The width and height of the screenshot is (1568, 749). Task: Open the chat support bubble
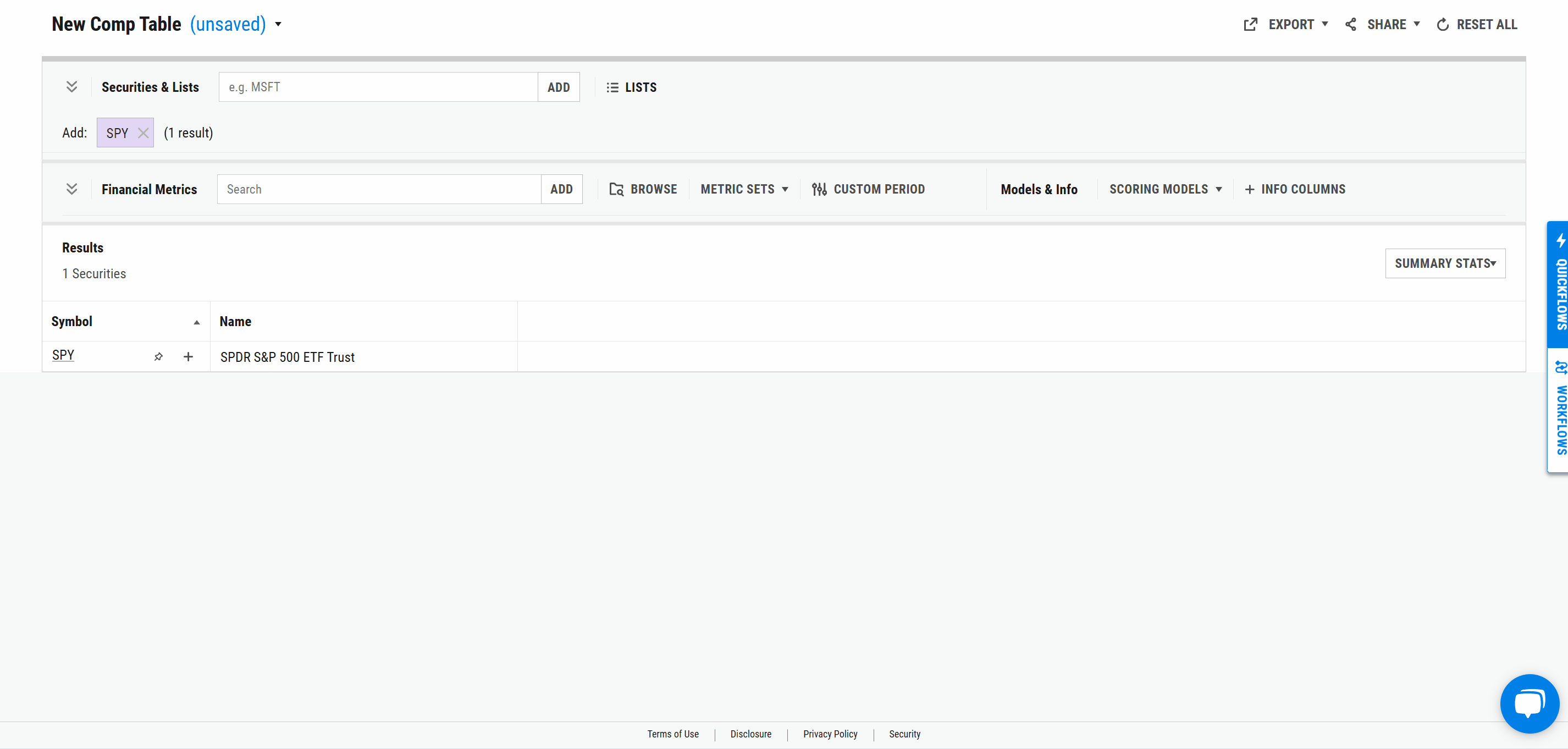1530,703
